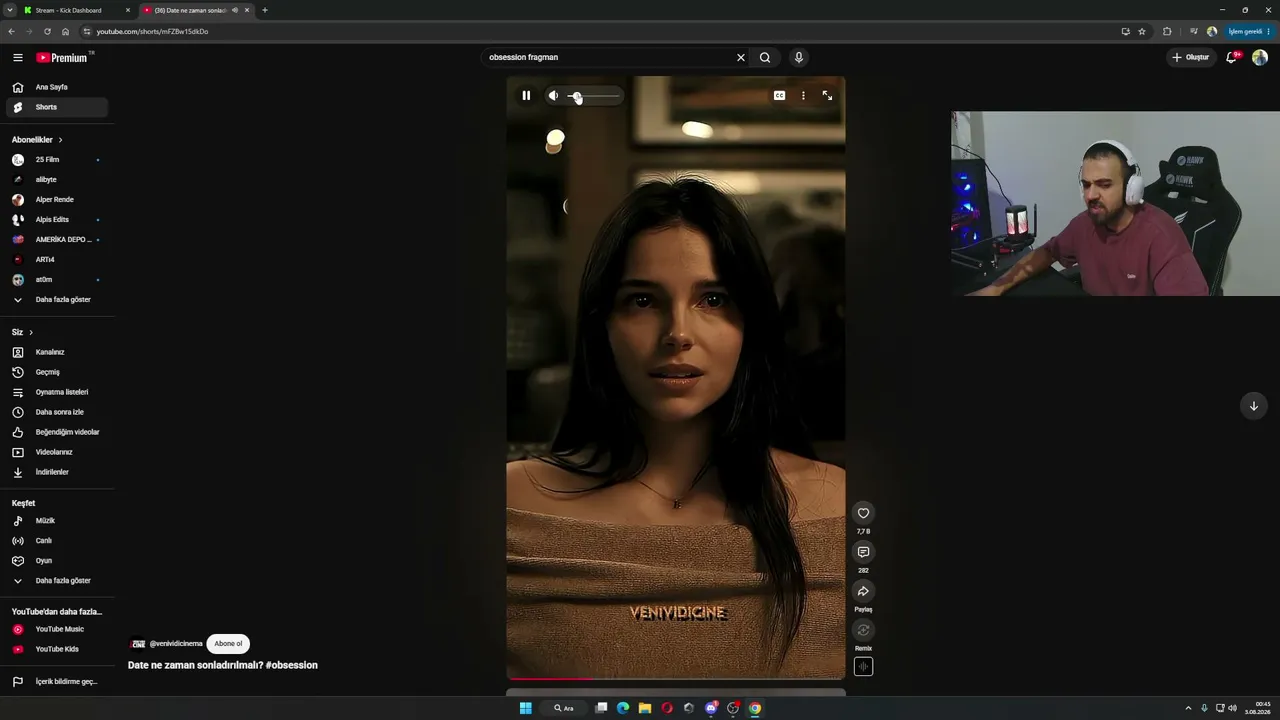
Task: Open a new browser tab
Action: click(x=265, y=10)
